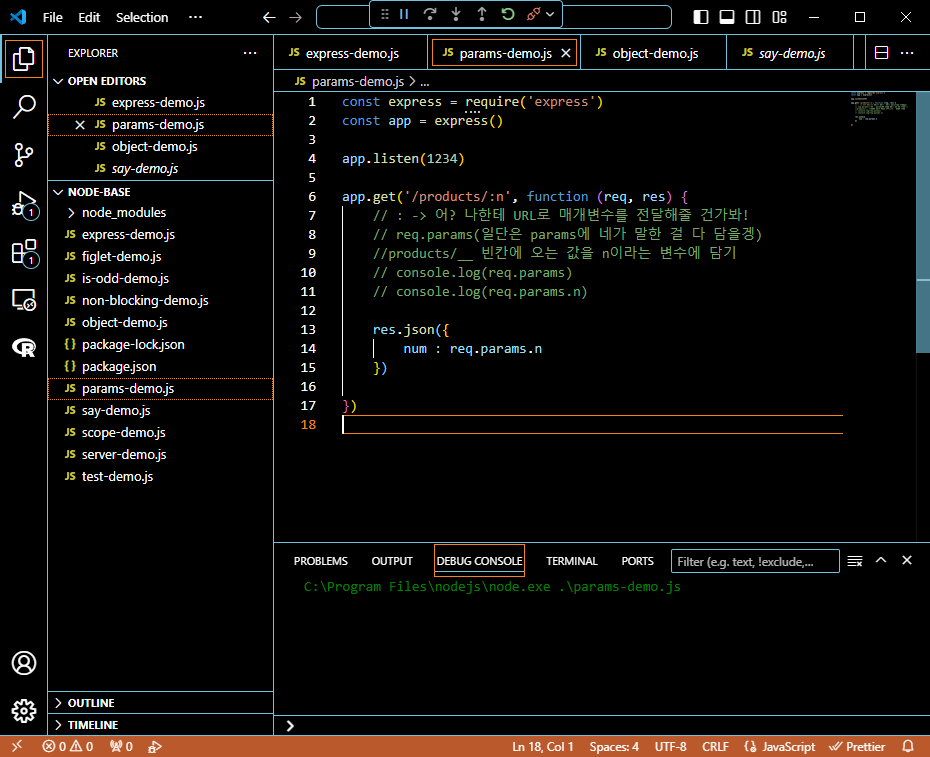This screenshot has width=930, height=757.
Task: Clear the debug console output
Action: point(855,561)
